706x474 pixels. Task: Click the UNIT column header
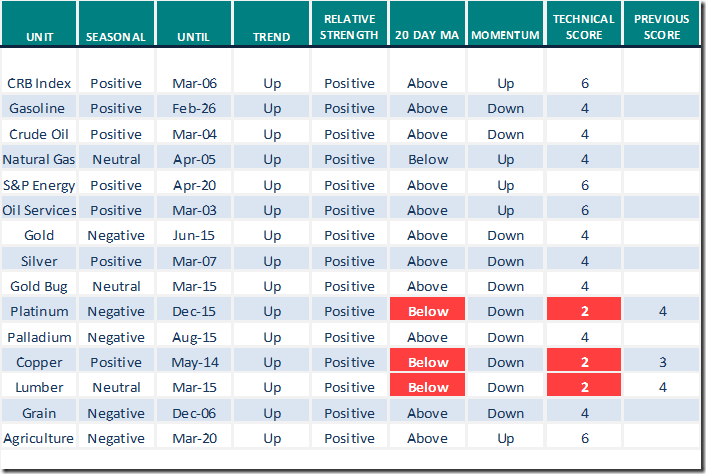[39, 36]
